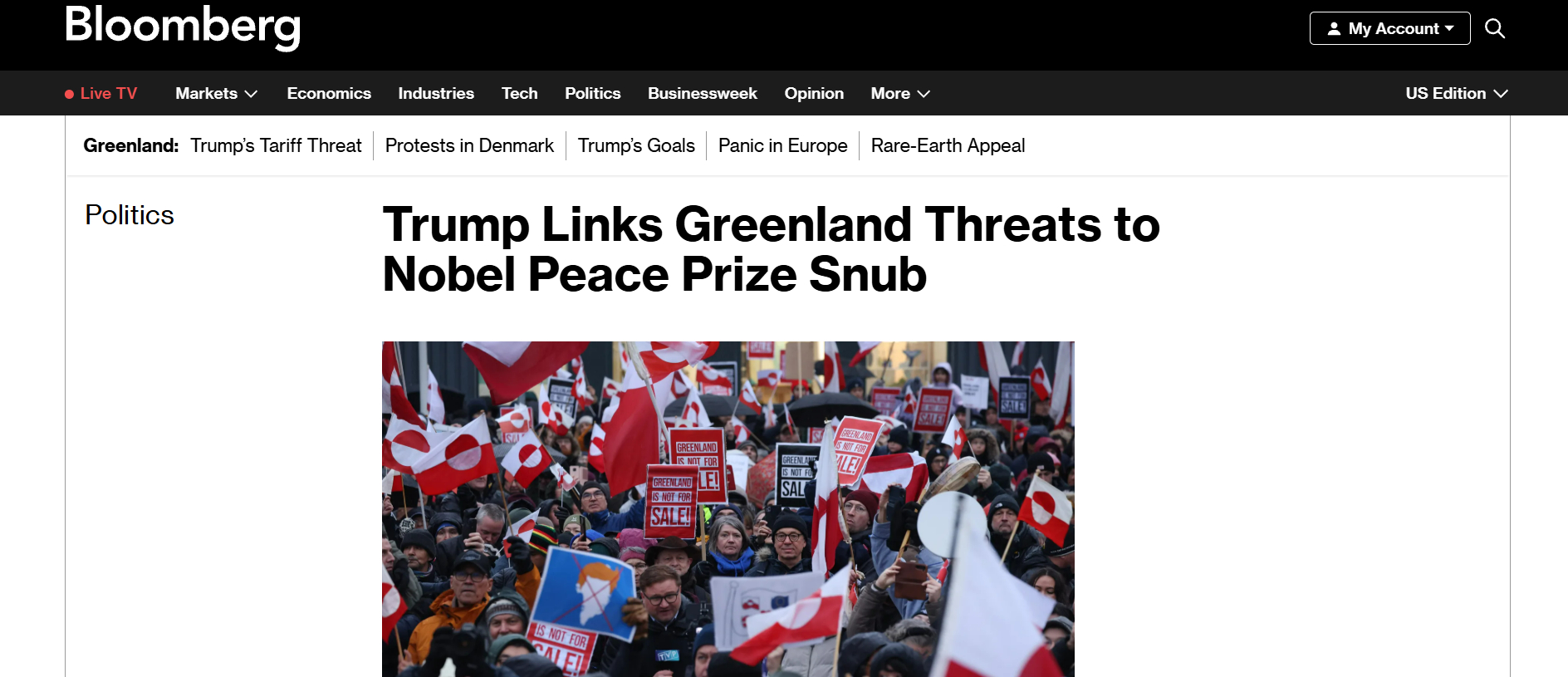Select the Tech menu item
The width and height of the screenshot is (1568, 677).
pyautogui.click(x=520, y=93)
